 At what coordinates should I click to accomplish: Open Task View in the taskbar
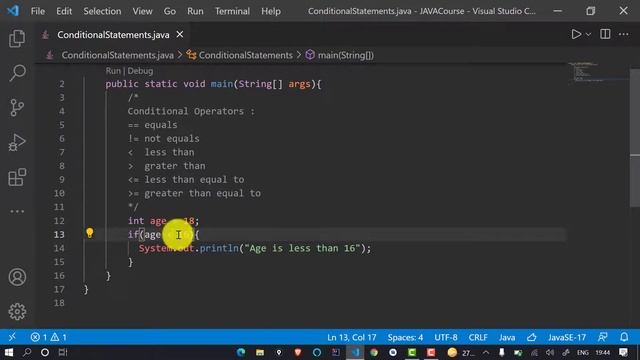[x=63, y=352]
